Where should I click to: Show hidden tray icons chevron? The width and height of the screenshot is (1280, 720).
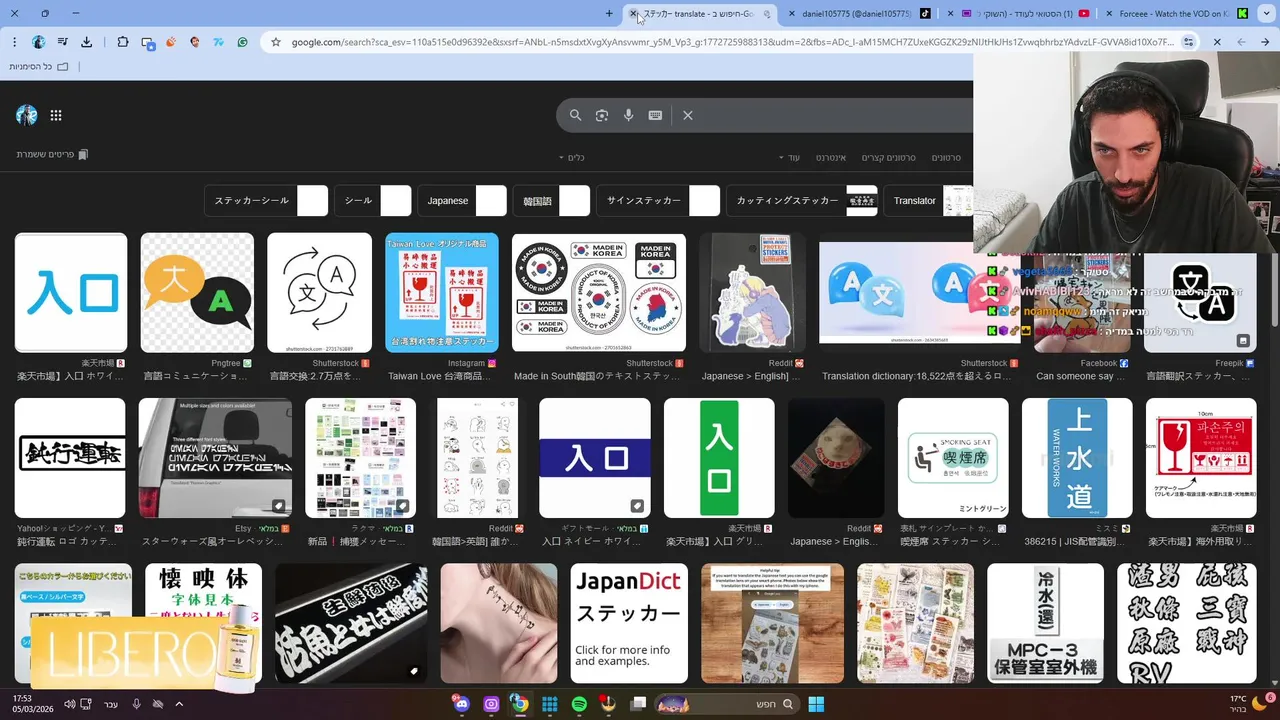tap(179, 704)
